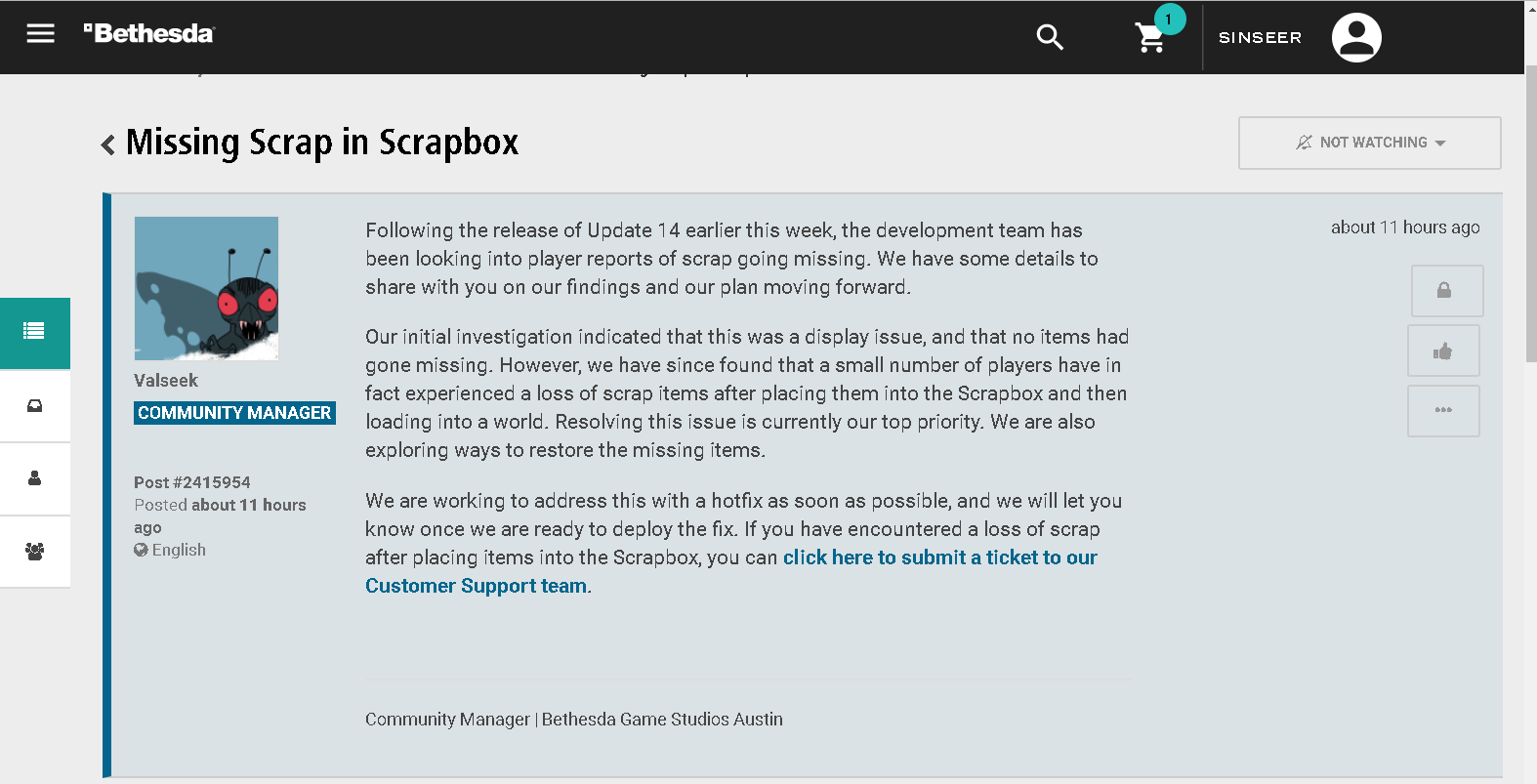View Valseek's avatar image
Viewport: 1537px width, 784px height.
coord(206,288)
